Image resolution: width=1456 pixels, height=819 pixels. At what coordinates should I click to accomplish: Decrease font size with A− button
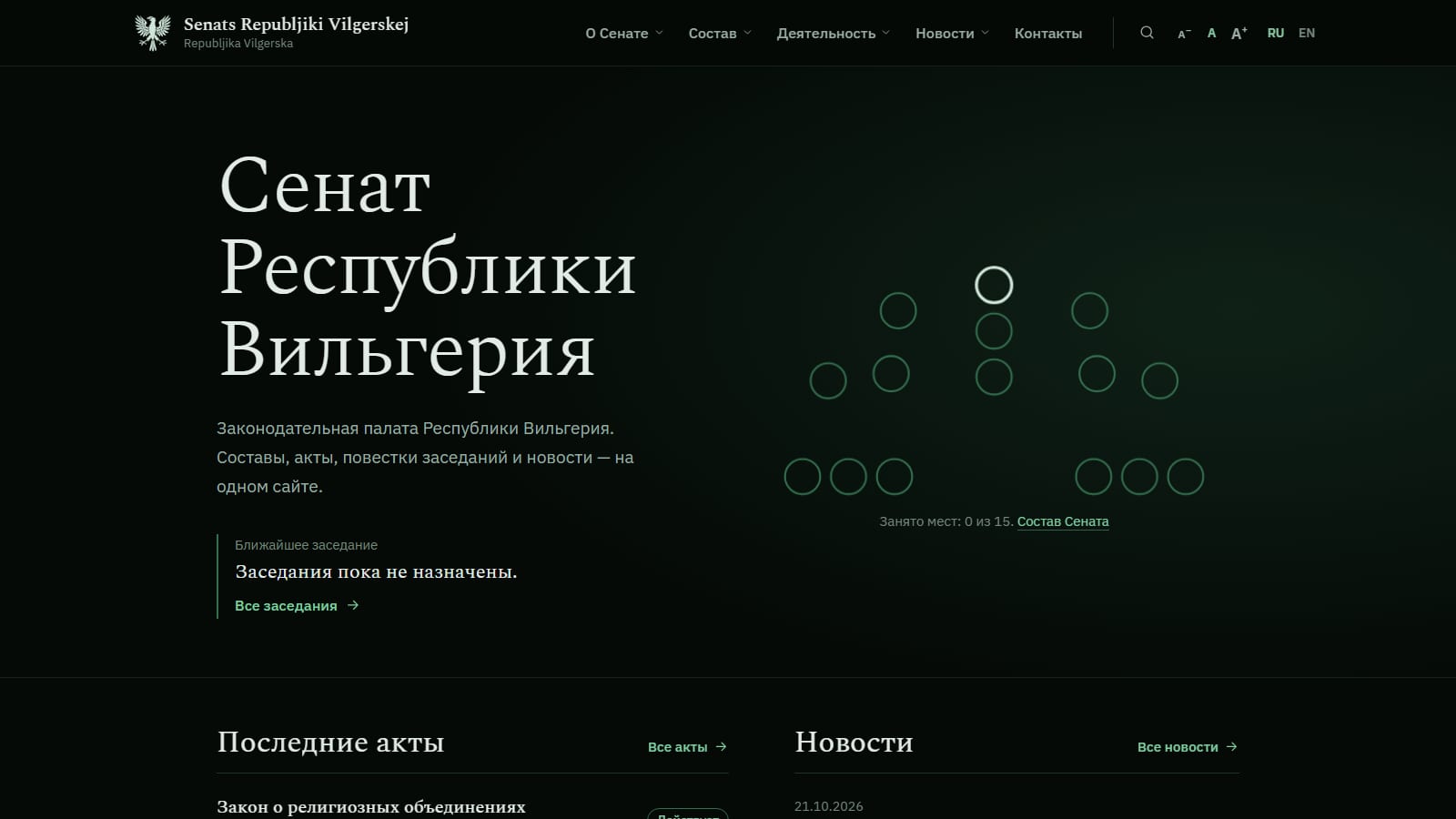pos(1184,34)
